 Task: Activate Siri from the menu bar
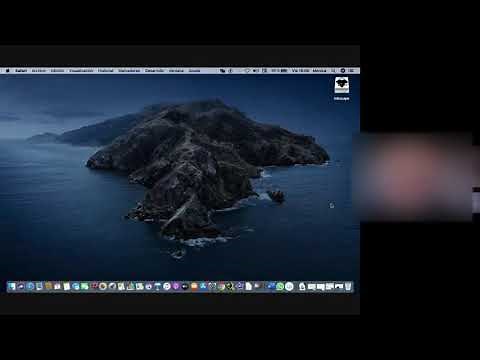coord(343,71)
